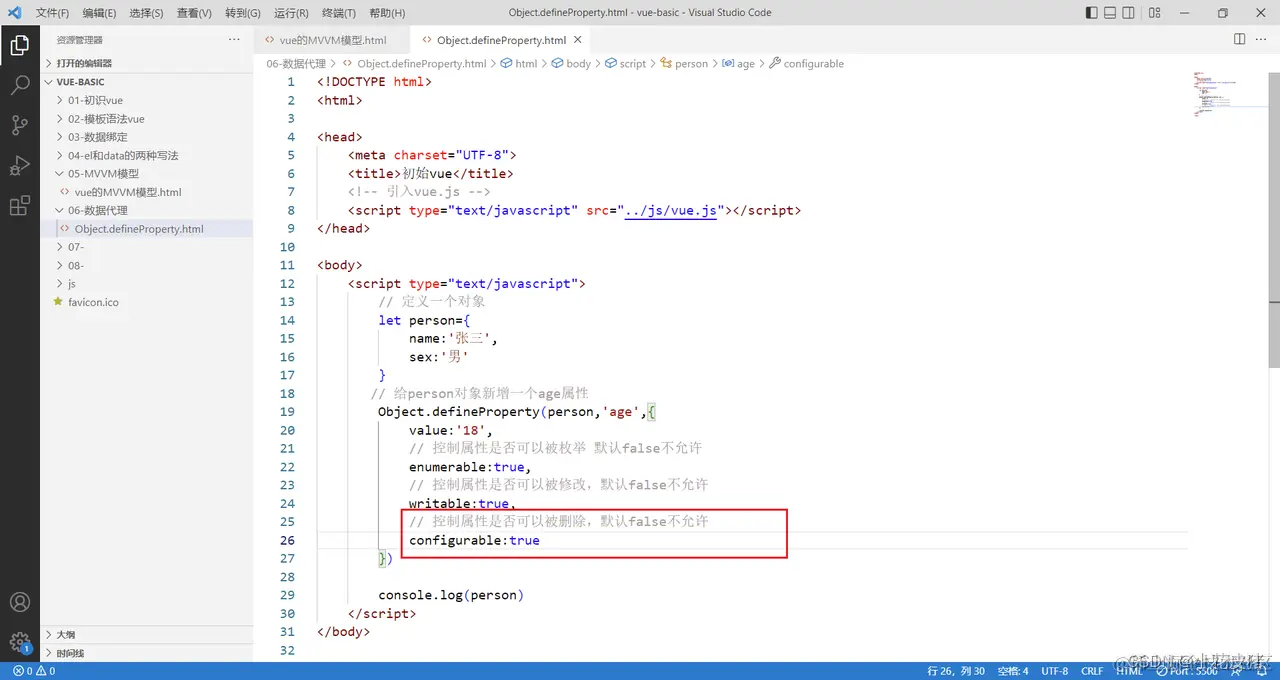The width and height of the screenshot is (1280, 680).
Task: Collapse the 06-数据代理 folder
Action: tap(146, 210)
